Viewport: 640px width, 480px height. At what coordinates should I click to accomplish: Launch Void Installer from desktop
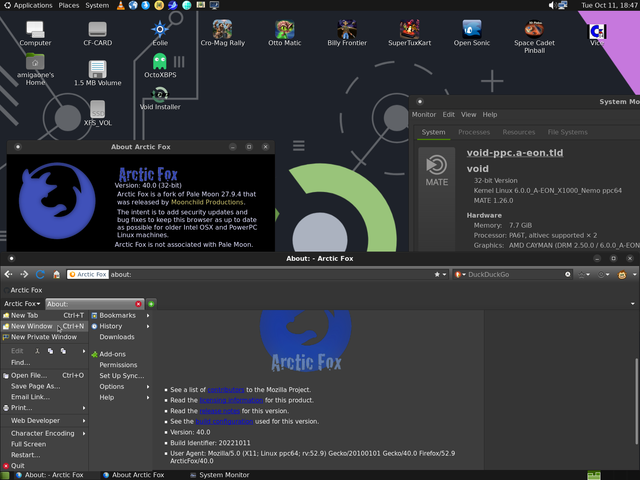[x=160, y=98]
